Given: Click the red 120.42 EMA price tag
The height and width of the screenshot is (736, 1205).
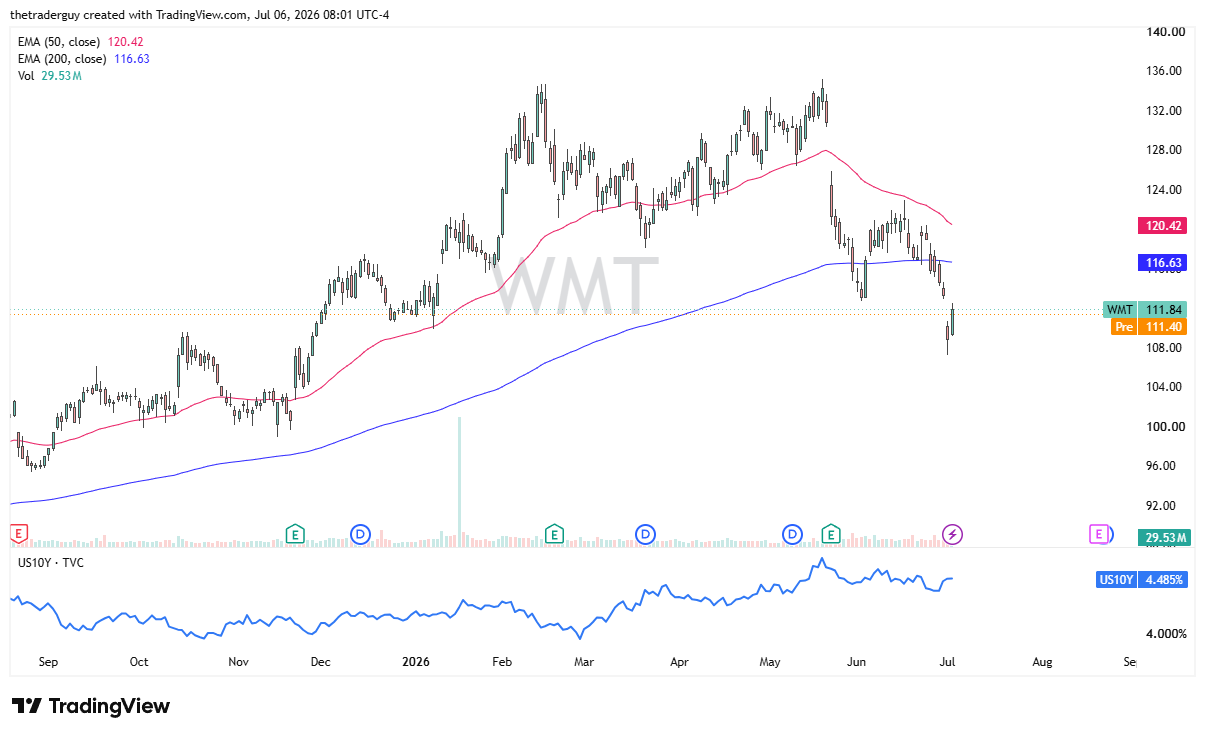Looking at the screenshot, I should [1162, 226].
